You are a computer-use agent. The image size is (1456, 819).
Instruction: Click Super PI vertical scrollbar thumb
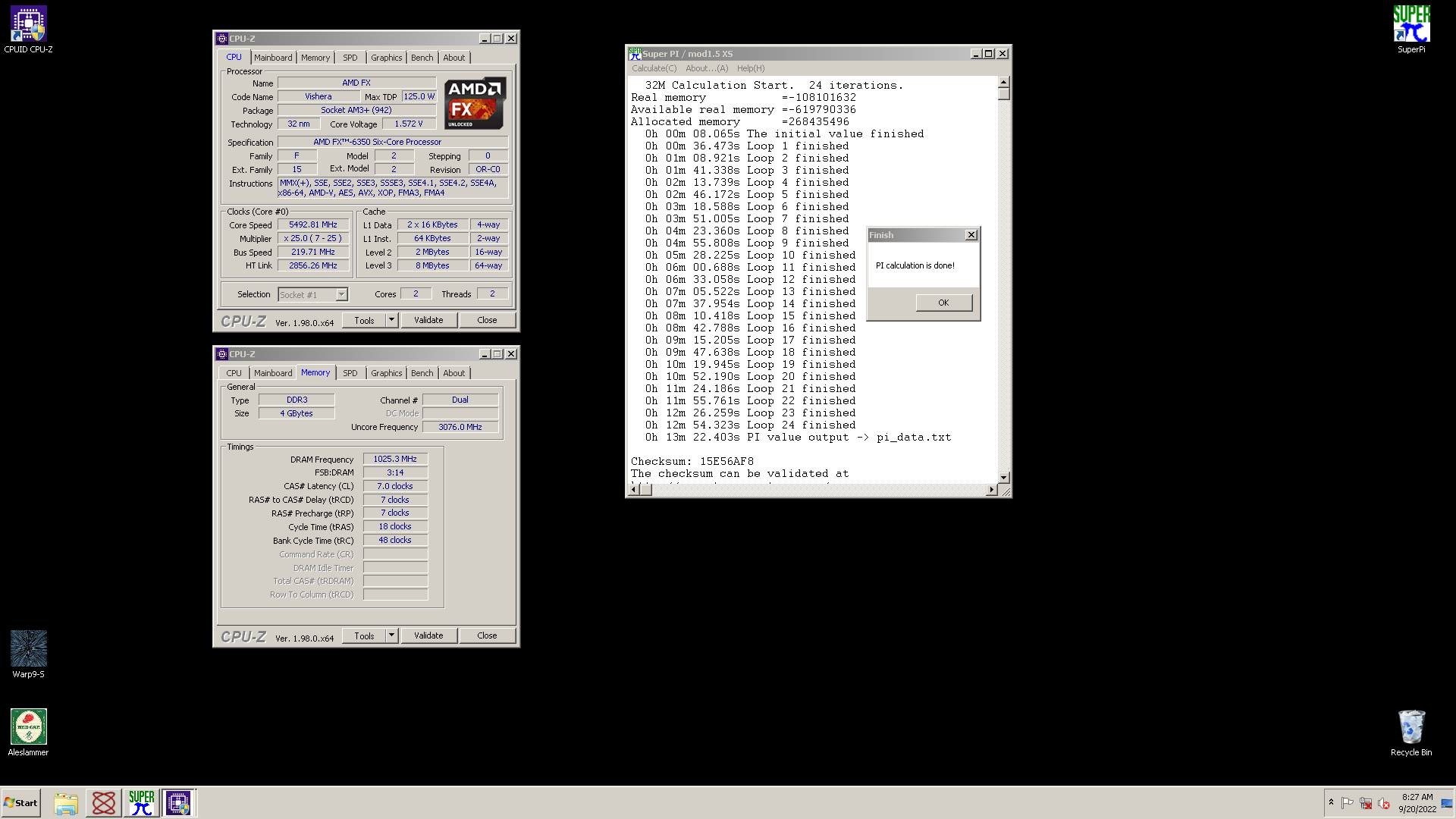1003,94
